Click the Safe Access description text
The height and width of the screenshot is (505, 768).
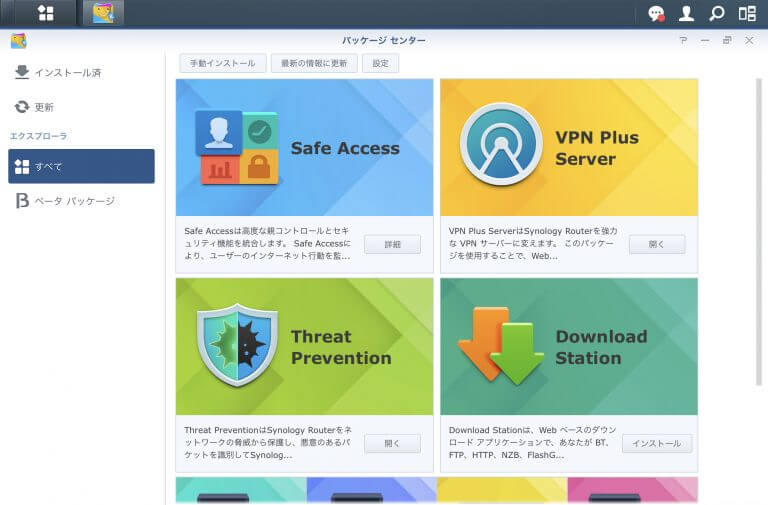[x=267, y=243]
